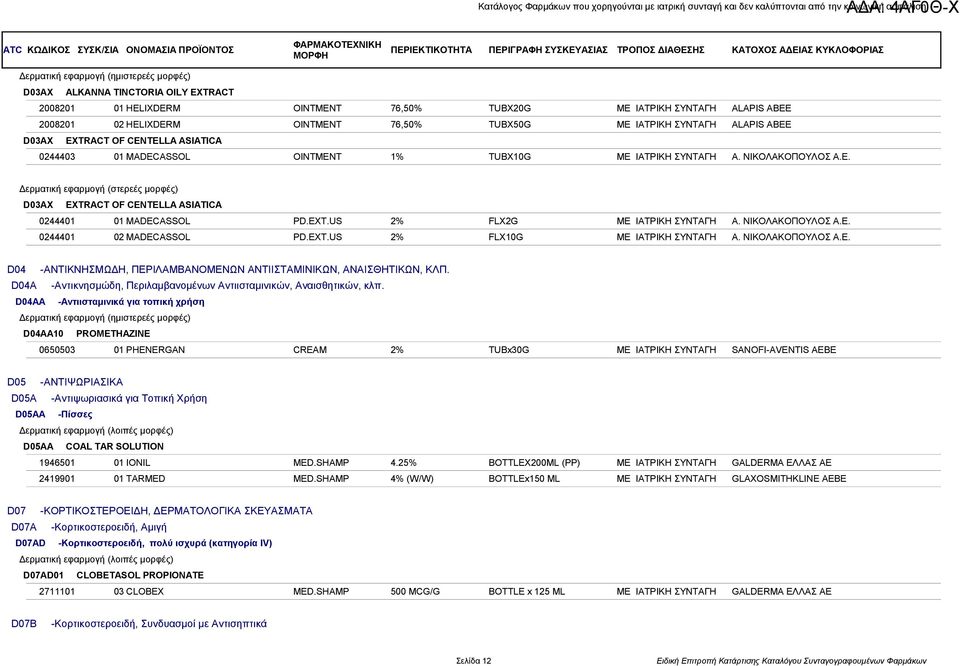
Task: Click the ΠΕΡΙΓΡΑΦΗ ΣΥΣΚΕΥΑΣΙΑΣ column header
Action: pyautogui.click(x=547, y=50)
